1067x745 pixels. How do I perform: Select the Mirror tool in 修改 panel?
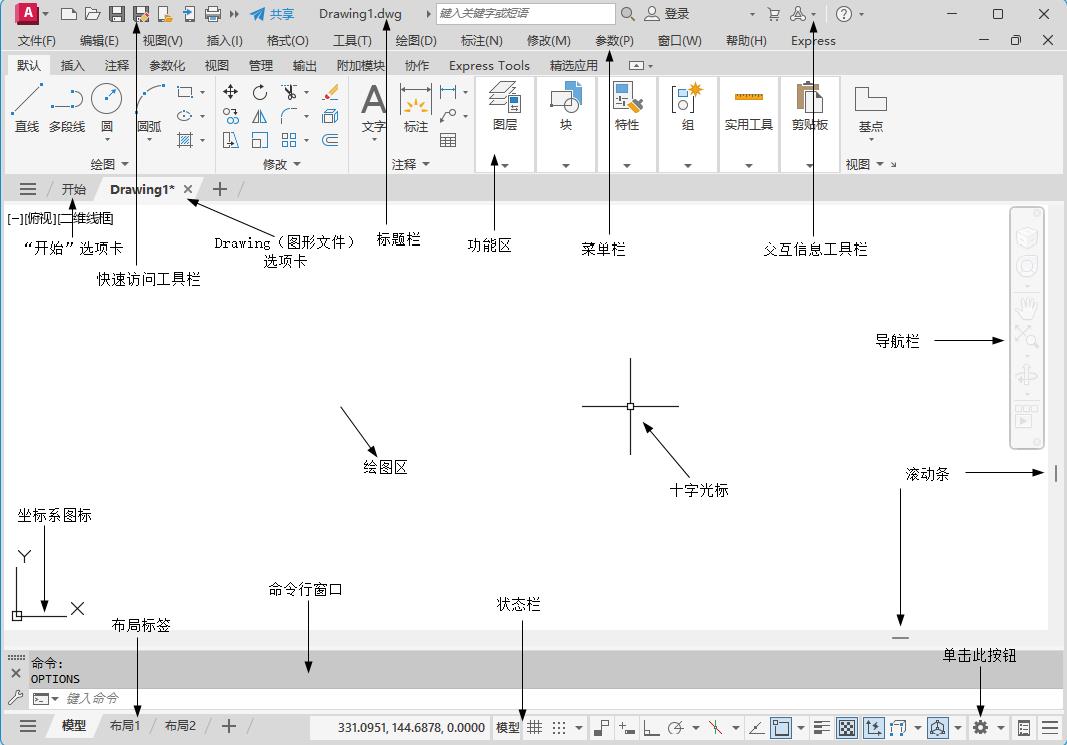point(260,116)
